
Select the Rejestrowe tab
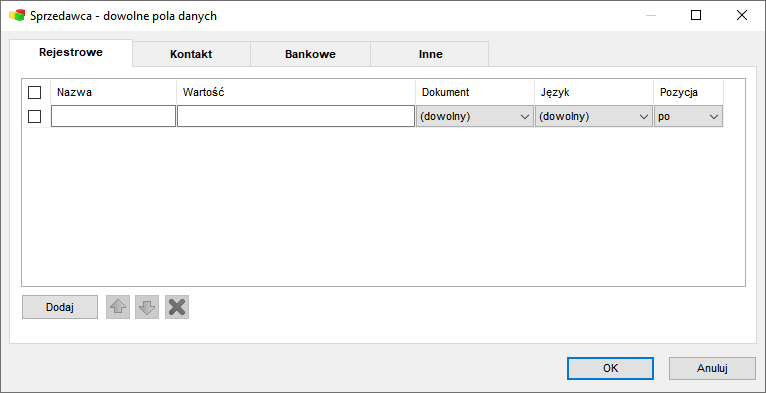coord(71,53)
